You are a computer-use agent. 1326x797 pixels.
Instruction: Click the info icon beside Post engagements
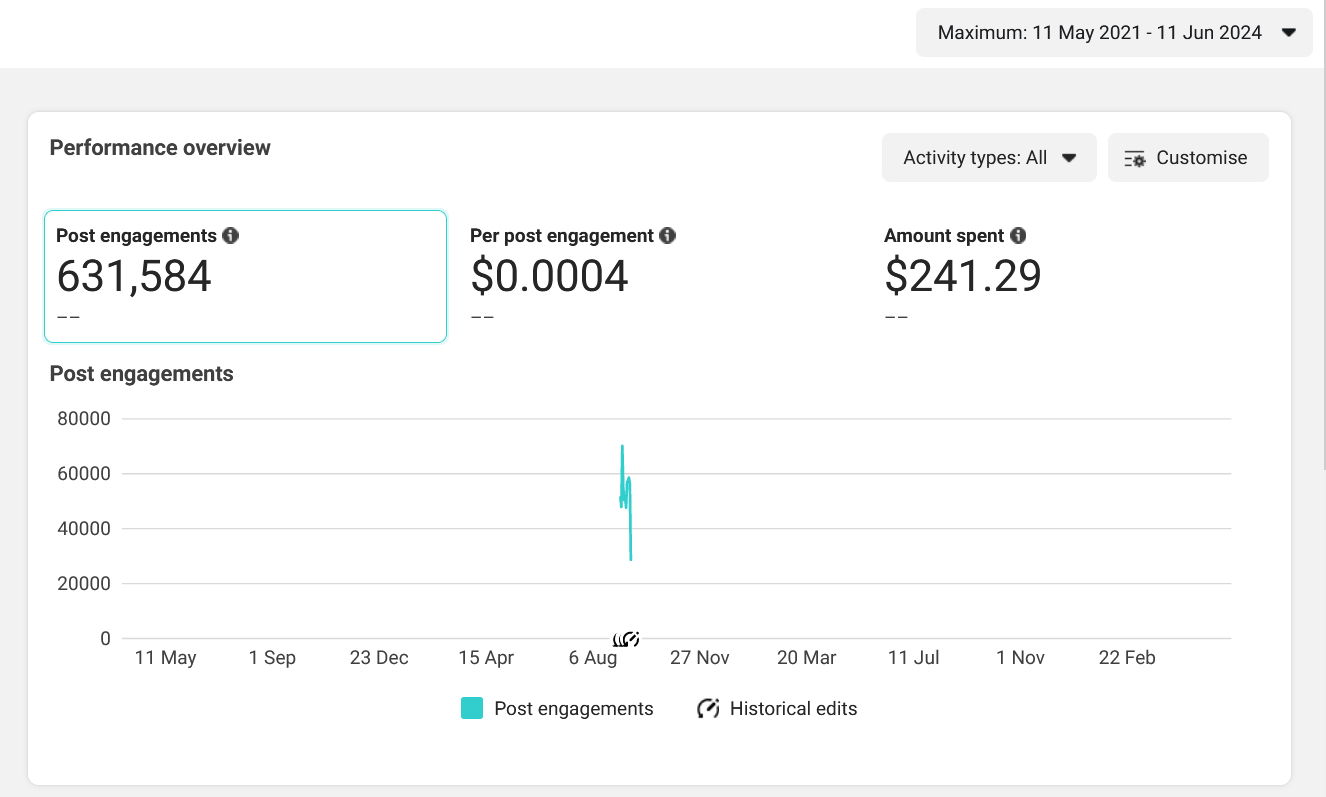pos(231,236)
